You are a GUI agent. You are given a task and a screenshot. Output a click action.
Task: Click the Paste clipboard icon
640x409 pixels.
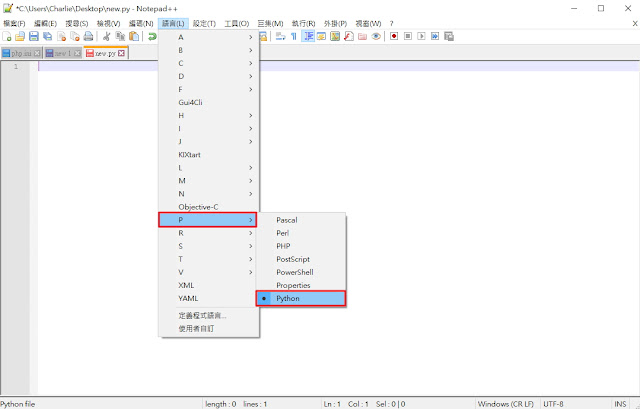134,36
